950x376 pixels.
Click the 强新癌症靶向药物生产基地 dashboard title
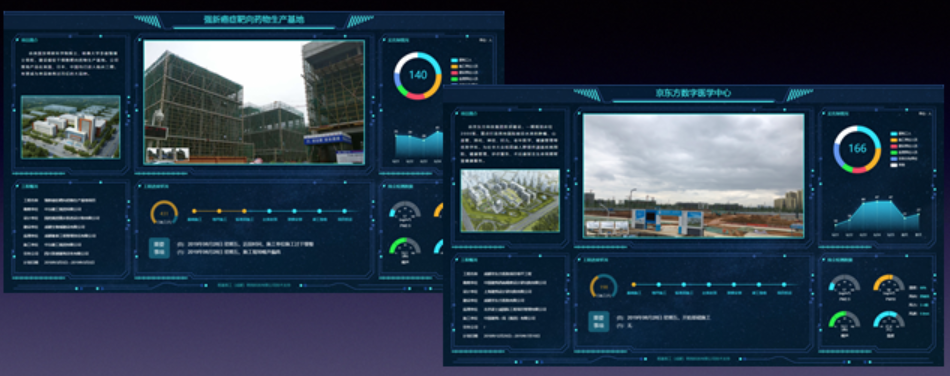[x=253, y=19]
